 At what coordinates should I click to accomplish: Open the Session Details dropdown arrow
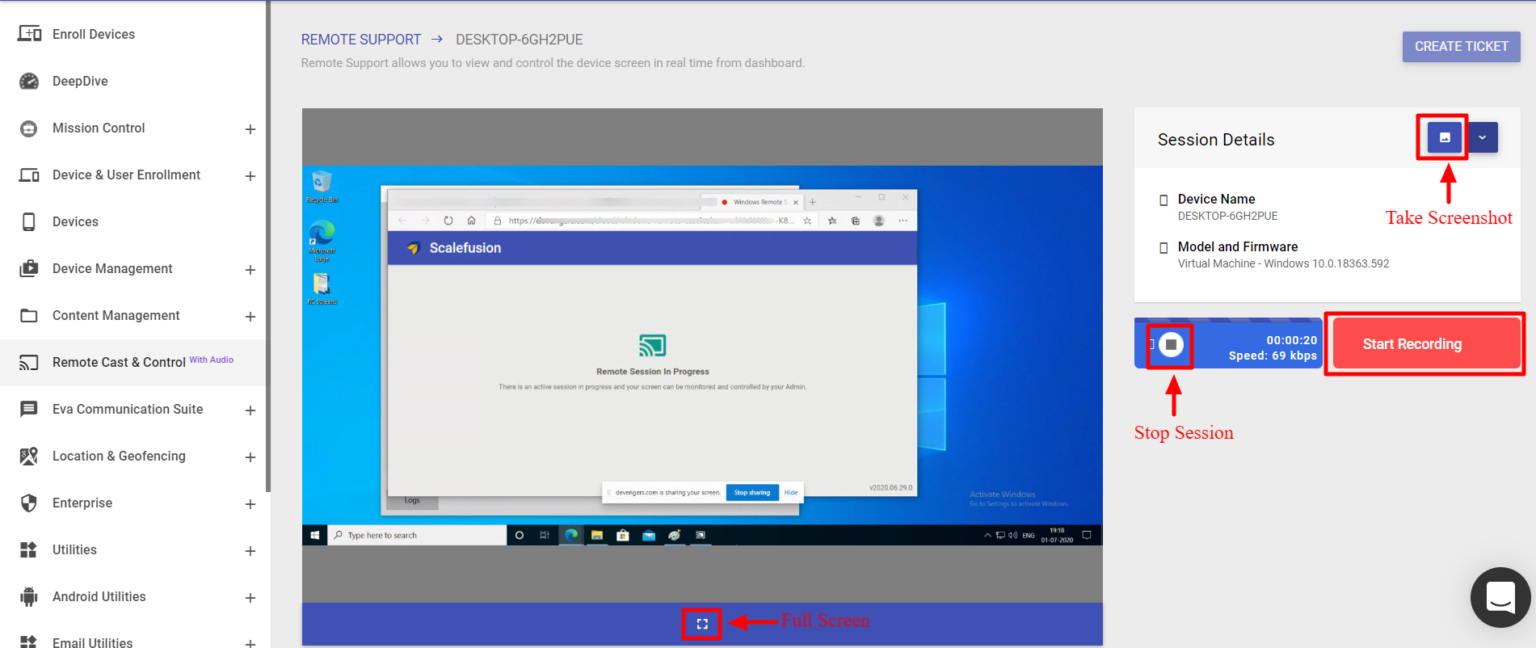(1481, 137)
